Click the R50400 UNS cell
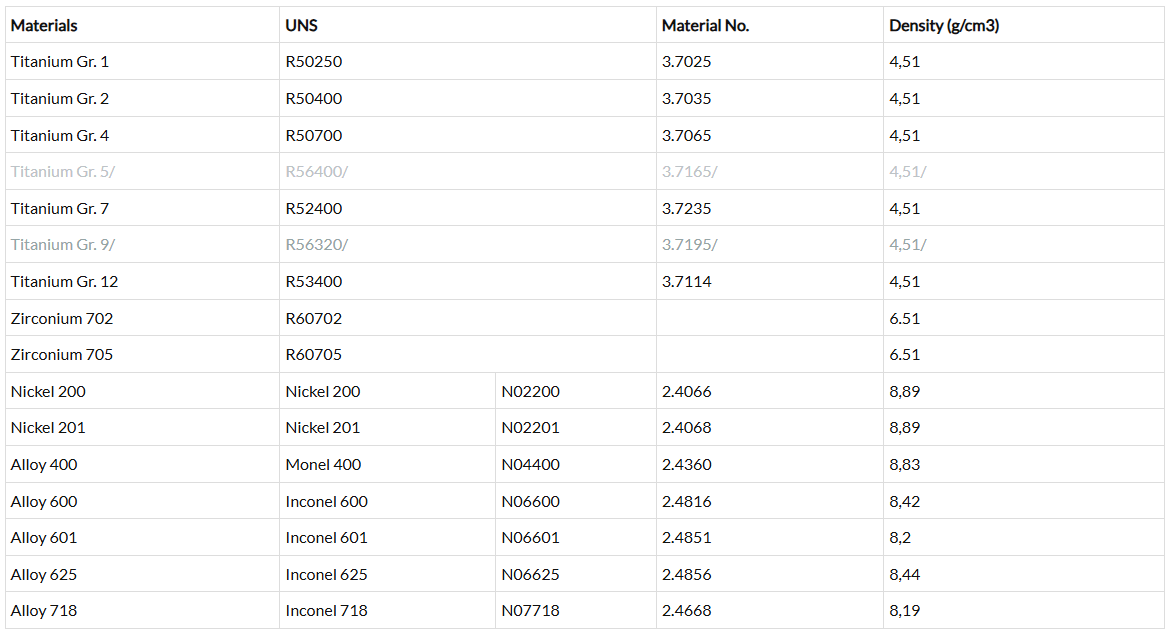 click(x=314, y=99)
